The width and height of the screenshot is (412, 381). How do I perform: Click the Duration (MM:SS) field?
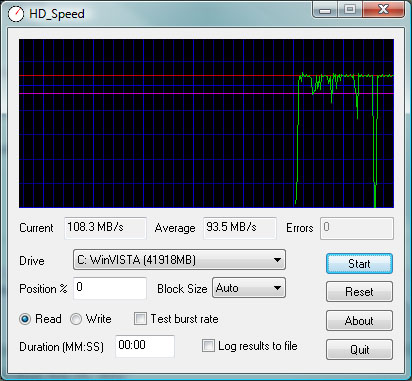coord(145,346)
